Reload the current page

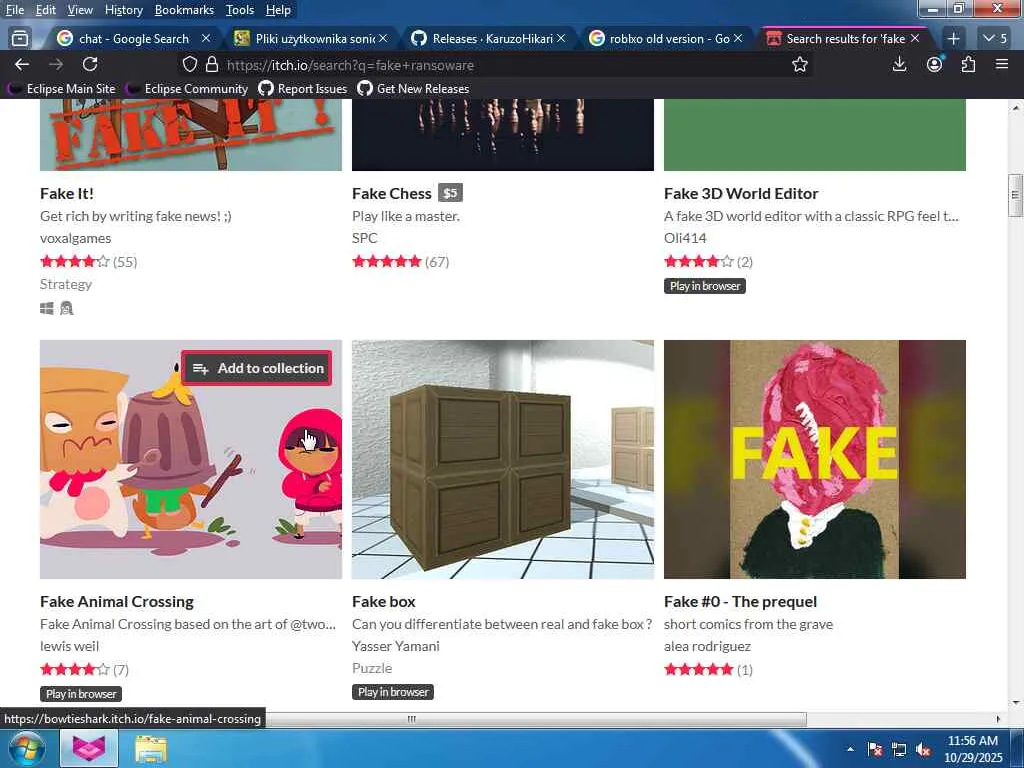[90, 64]
